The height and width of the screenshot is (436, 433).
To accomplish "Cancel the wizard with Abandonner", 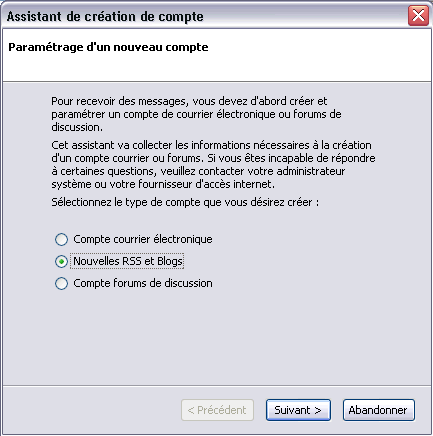I will click(x=379, y=410).
